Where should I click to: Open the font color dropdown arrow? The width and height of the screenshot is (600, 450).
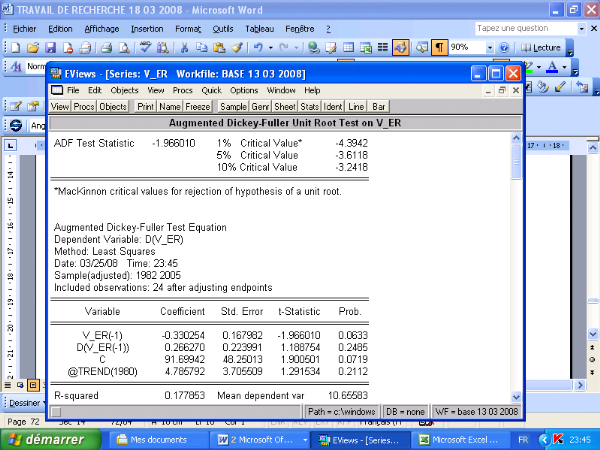[566, 67]
